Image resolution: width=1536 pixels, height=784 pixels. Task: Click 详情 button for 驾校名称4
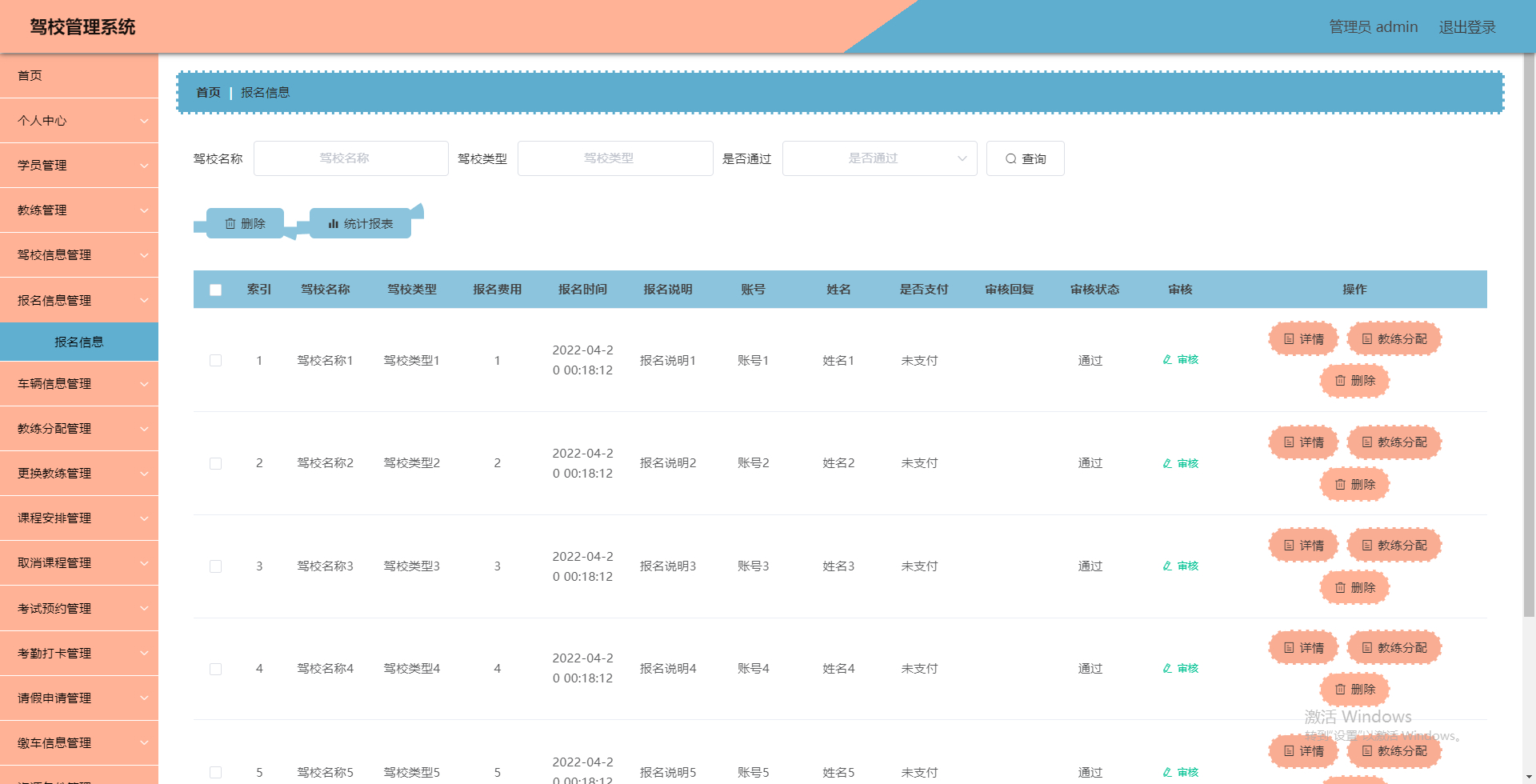(1303, 647)
